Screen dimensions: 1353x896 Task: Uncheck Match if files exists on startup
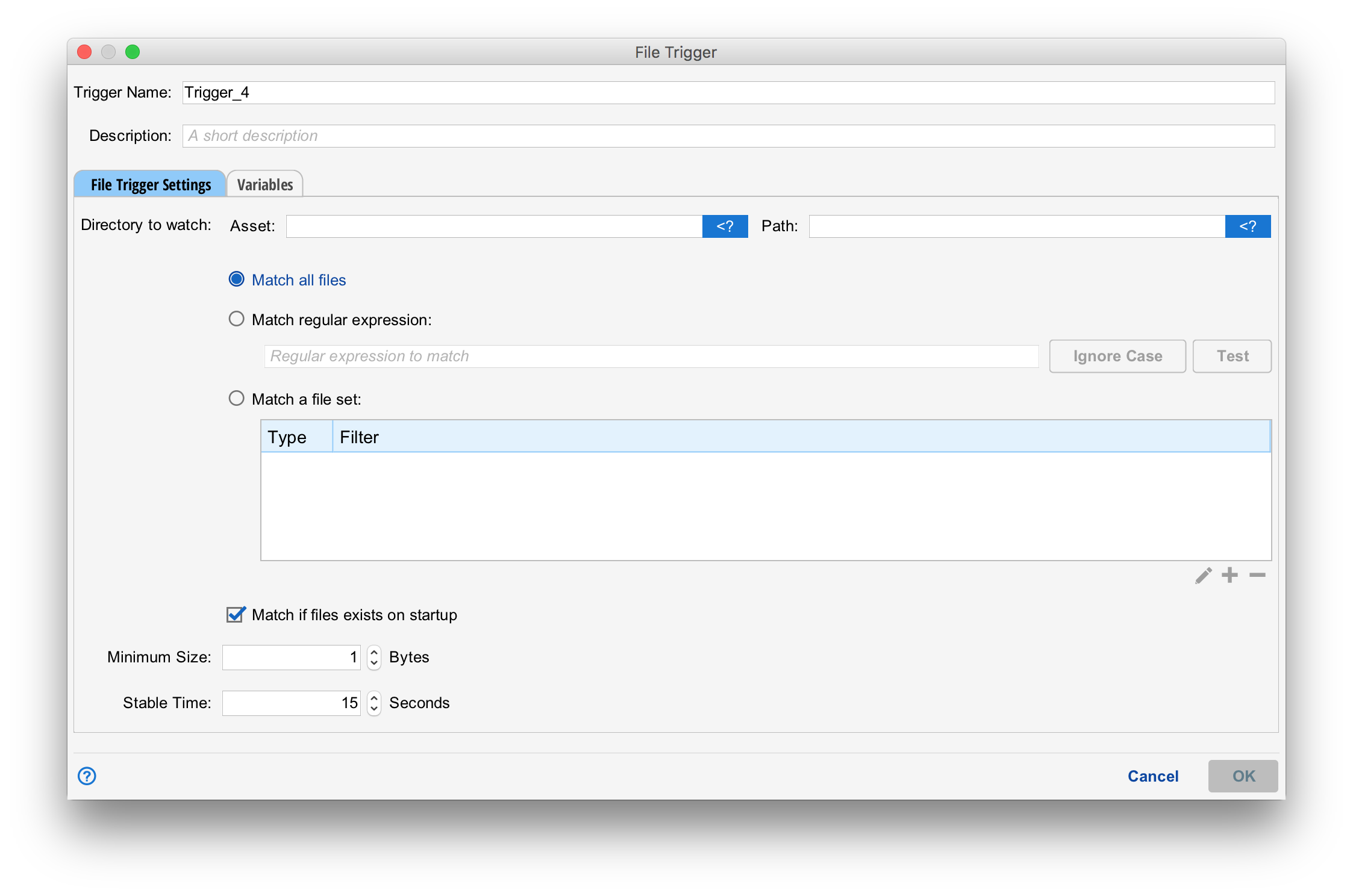pyautogui.click(x=236, y=614)
